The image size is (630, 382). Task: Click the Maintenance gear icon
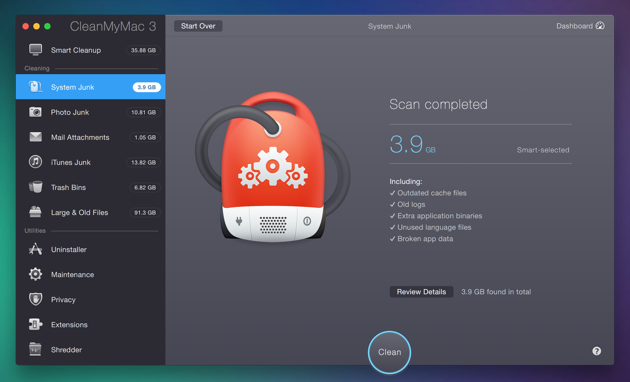coord(35,274)
